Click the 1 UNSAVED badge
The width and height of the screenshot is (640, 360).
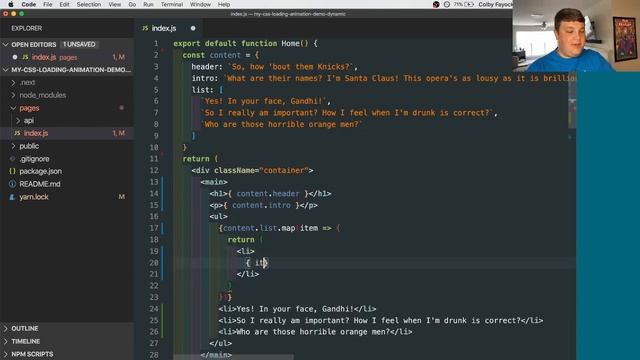[x=79, y=44]
